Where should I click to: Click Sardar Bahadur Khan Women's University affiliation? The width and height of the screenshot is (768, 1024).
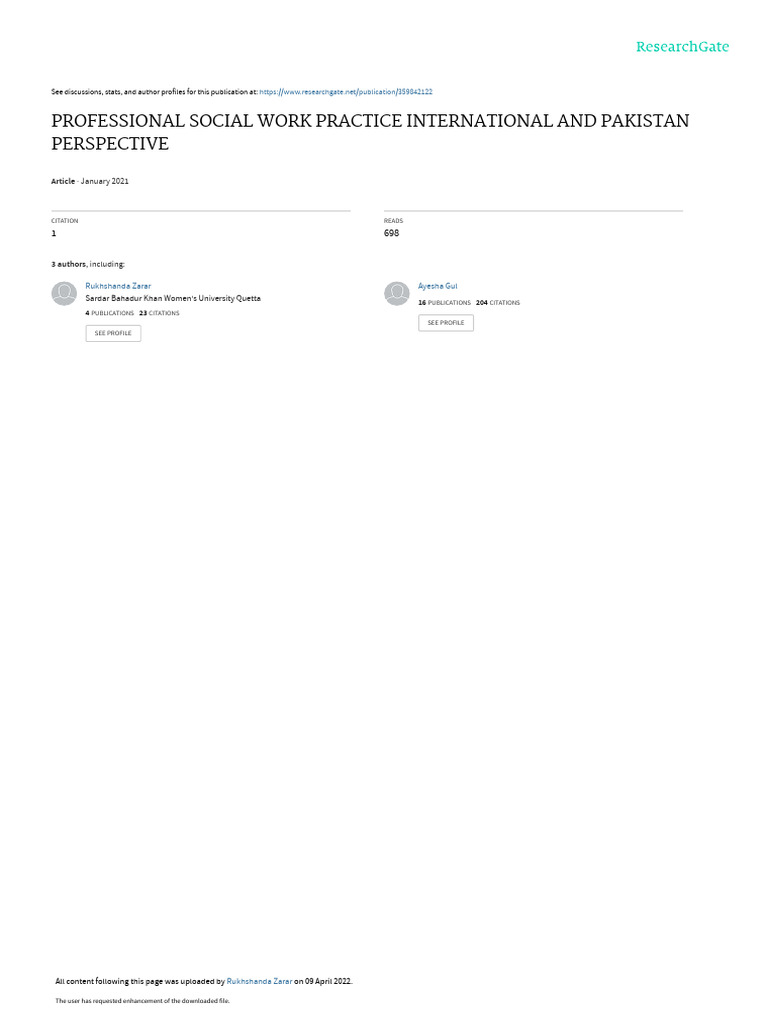pos(173,298)
